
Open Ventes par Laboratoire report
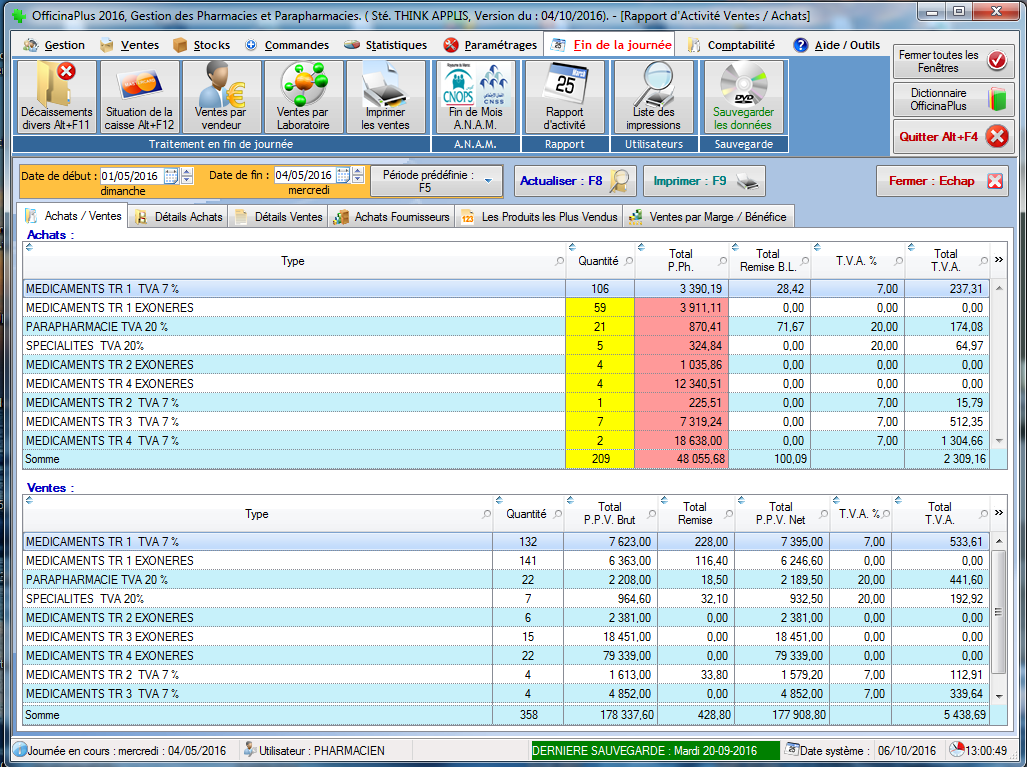(x=302, y=96)
